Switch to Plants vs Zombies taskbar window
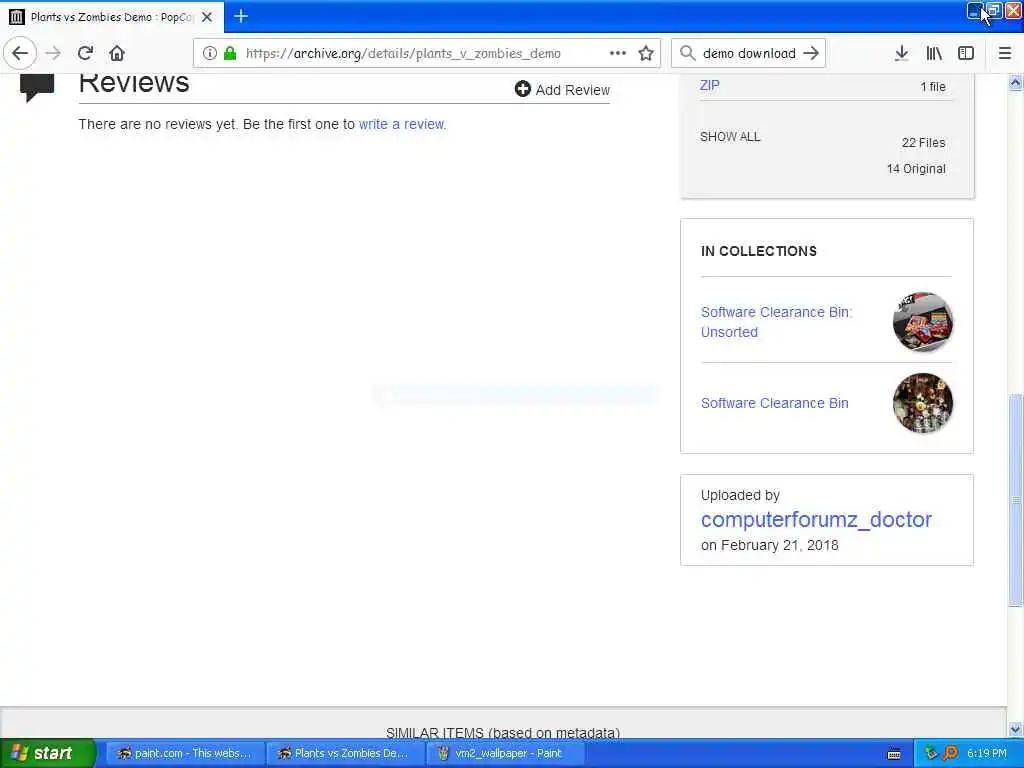This screenshot has width=1024, height=768. point(345,753)
